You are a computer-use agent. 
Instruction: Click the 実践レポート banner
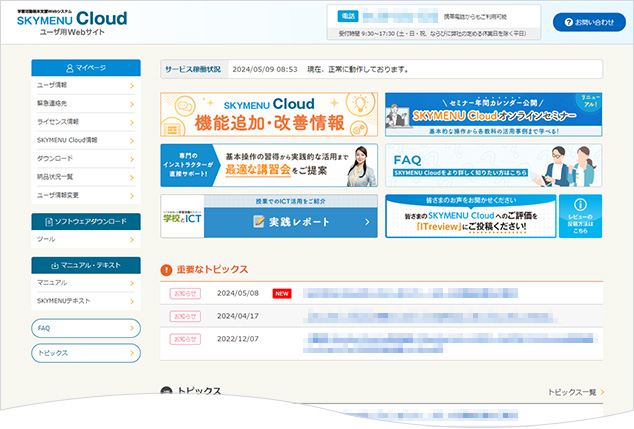pos(268,216)
